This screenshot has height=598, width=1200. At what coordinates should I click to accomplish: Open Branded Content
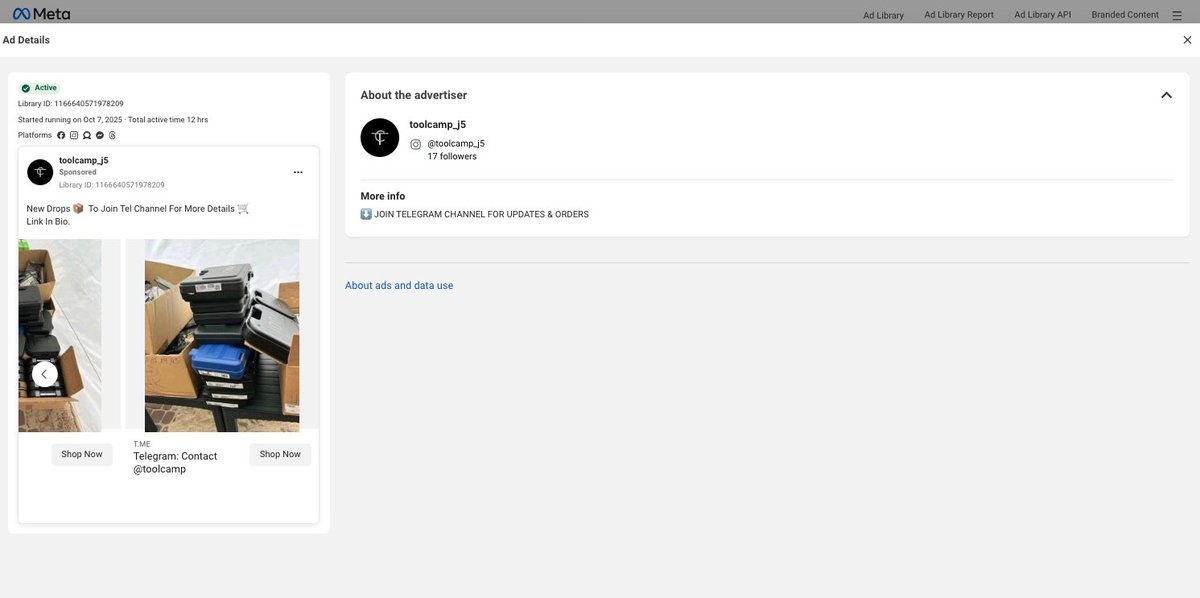click(x=1125, y=15)
